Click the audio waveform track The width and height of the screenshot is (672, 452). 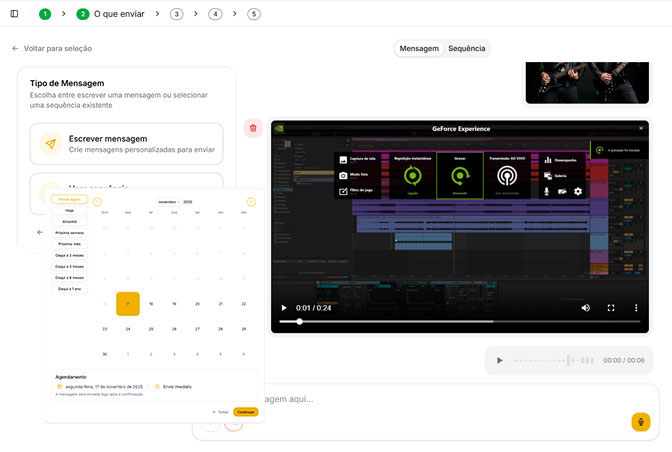pyautogui.click(x=553, y=360)
